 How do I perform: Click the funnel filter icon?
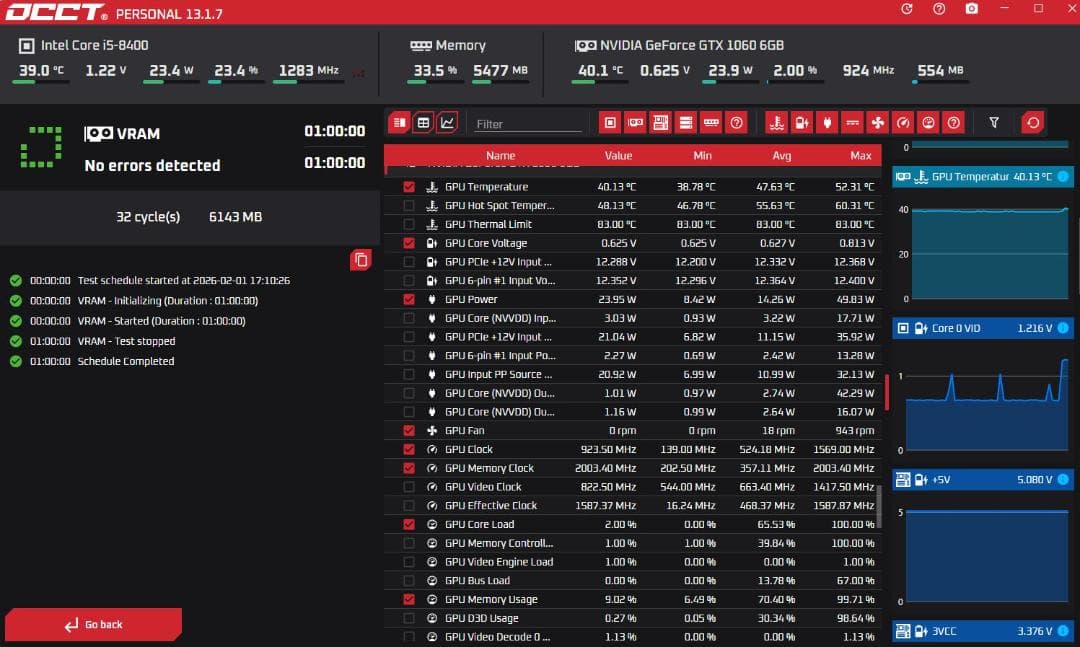[994, 123]
